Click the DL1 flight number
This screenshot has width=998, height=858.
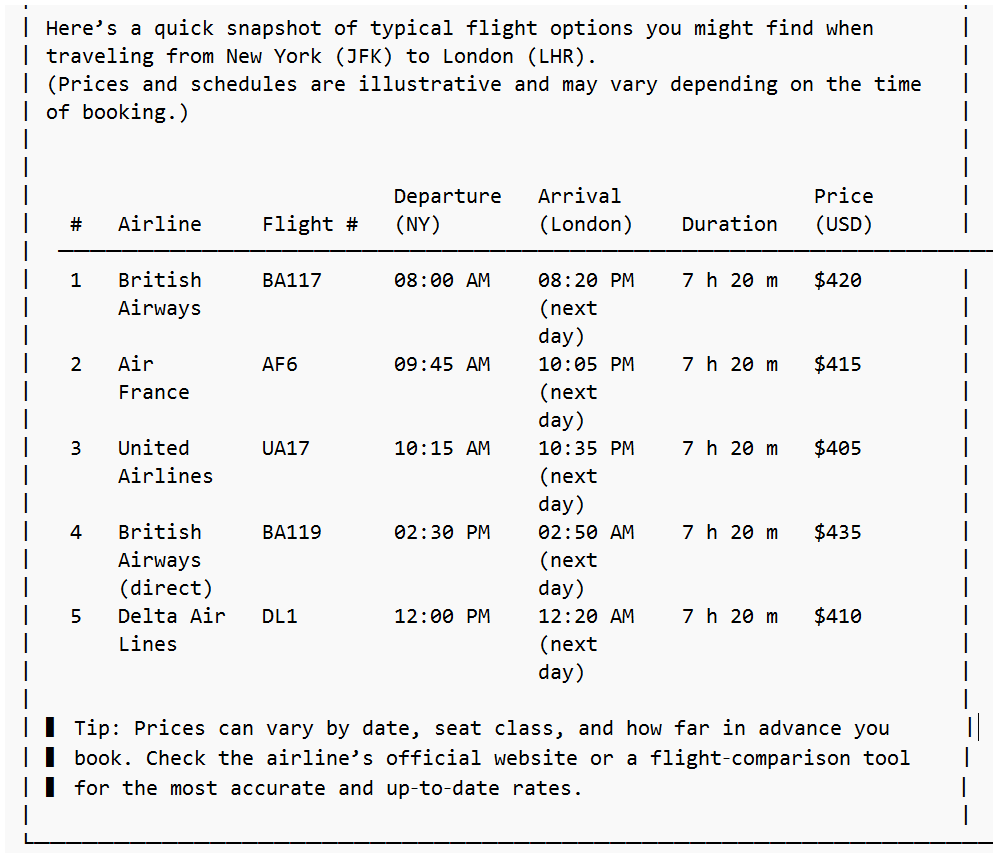tap(280, 616)
